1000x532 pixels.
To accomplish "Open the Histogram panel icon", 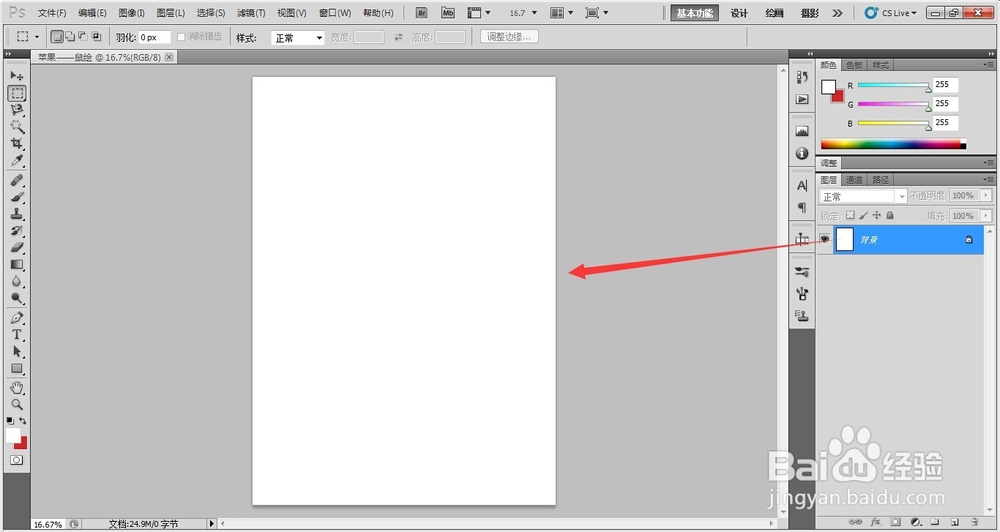I will 802,131.
